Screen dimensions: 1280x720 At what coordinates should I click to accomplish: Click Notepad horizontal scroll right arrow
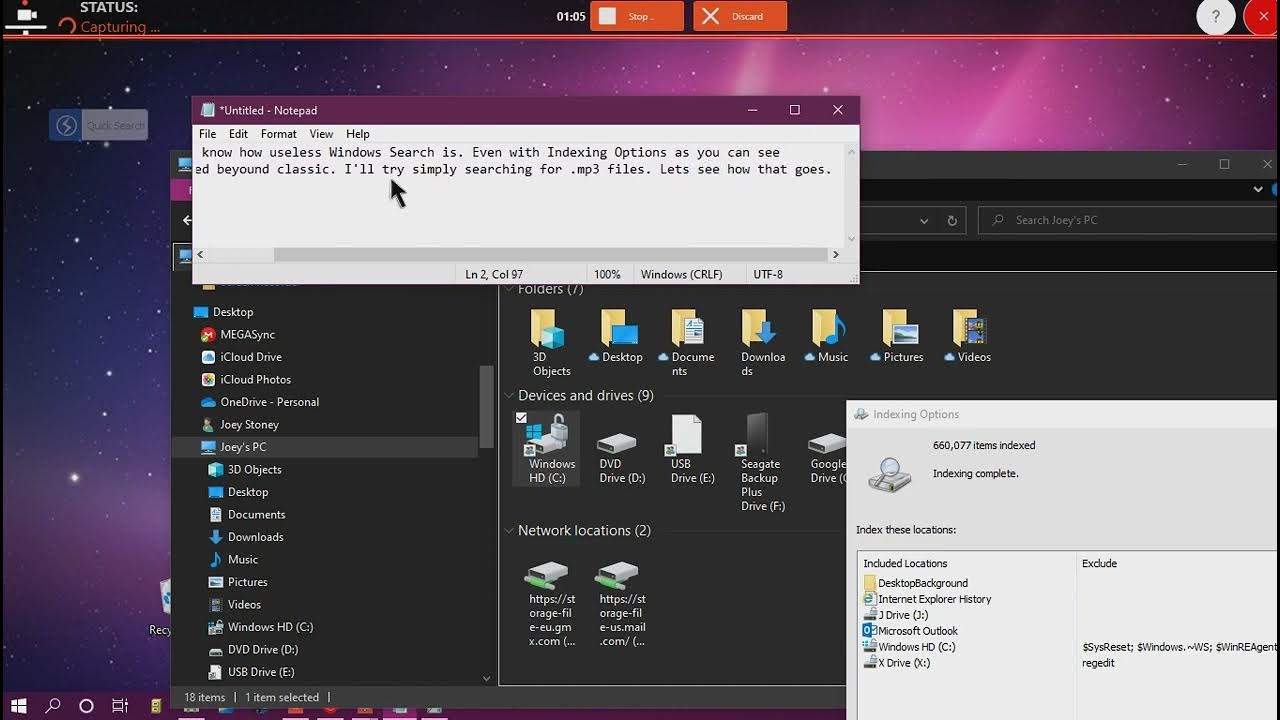coord(836,255)
